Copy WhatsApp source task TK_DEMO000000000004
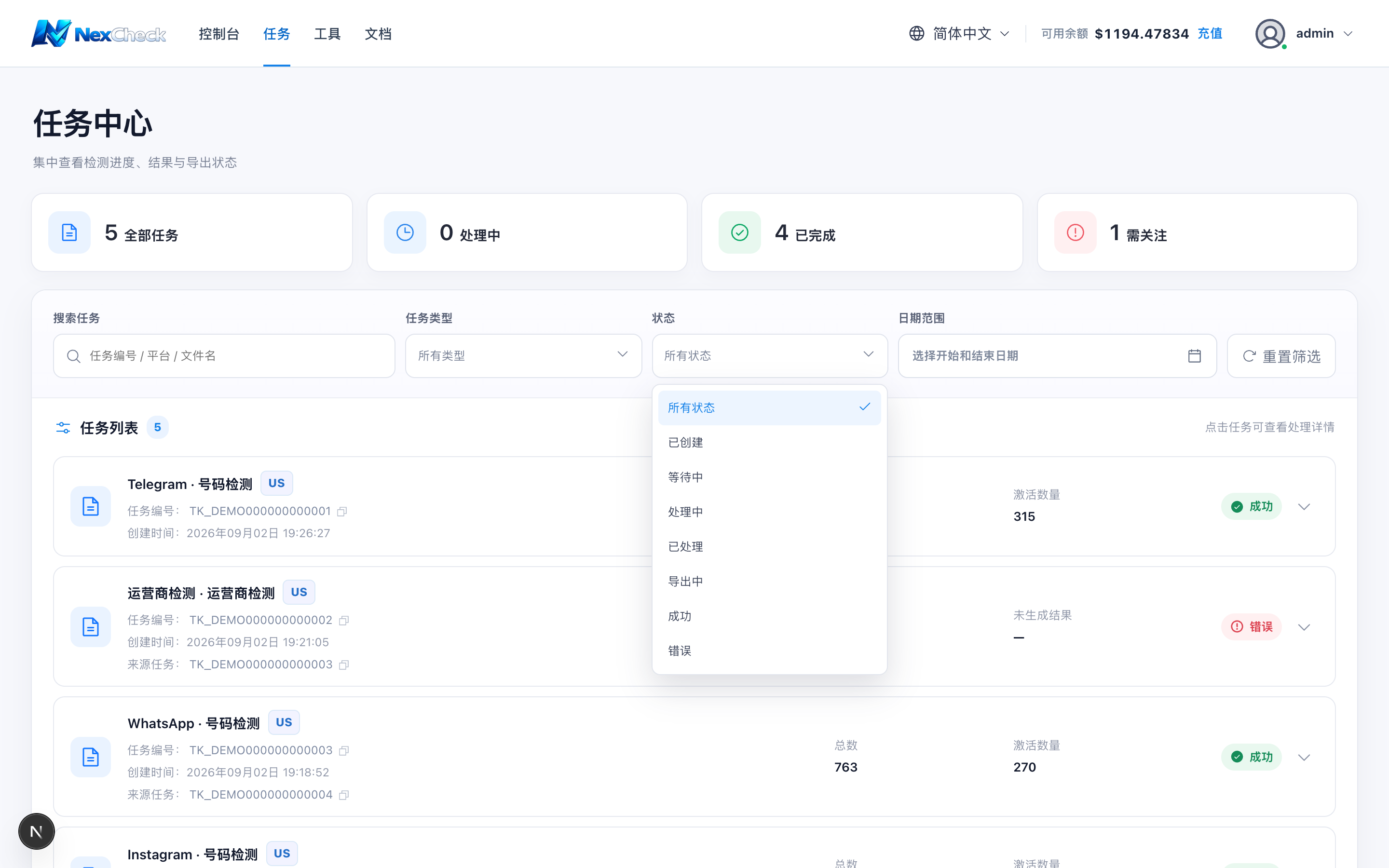 pyautogui.click(x=344, y=795)
